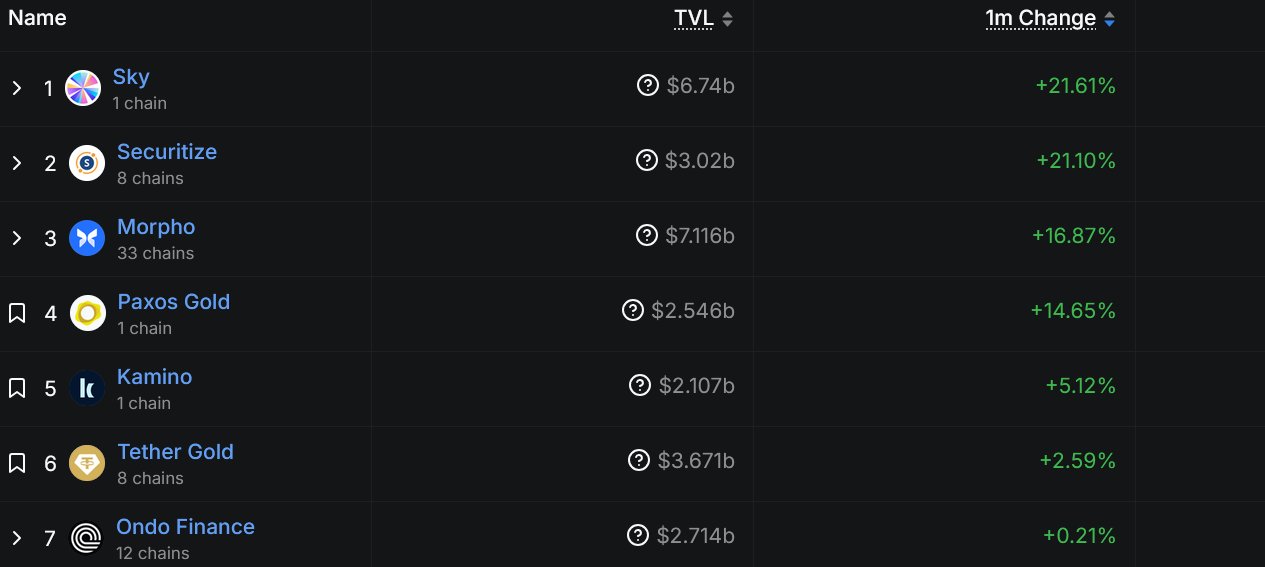Open the Securitize protocol link

pos(167,152)
